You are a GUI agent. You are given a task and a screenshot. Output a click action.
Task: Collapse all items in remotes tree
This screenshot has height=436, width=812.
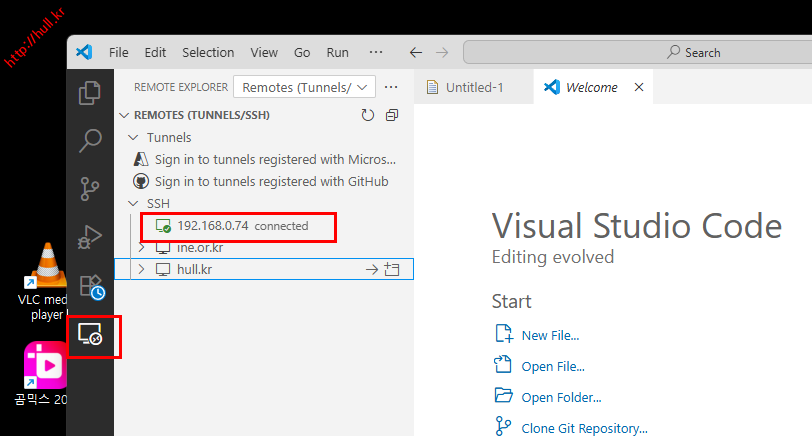coord(392,115)
